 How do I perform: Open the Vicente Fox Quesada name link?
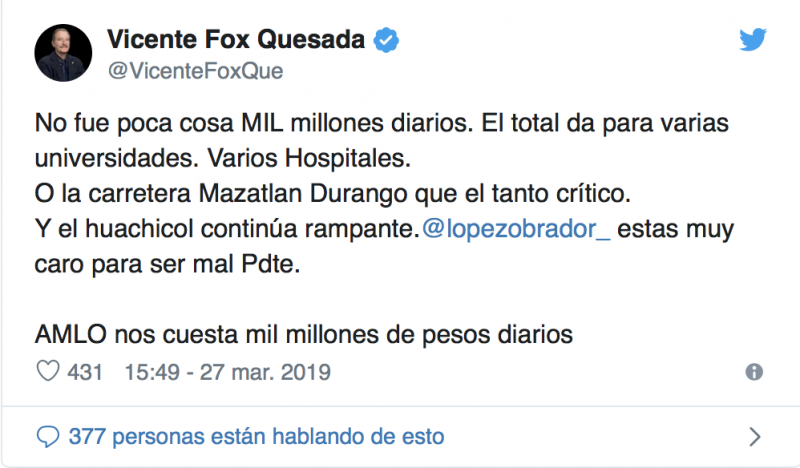point(238,41)
